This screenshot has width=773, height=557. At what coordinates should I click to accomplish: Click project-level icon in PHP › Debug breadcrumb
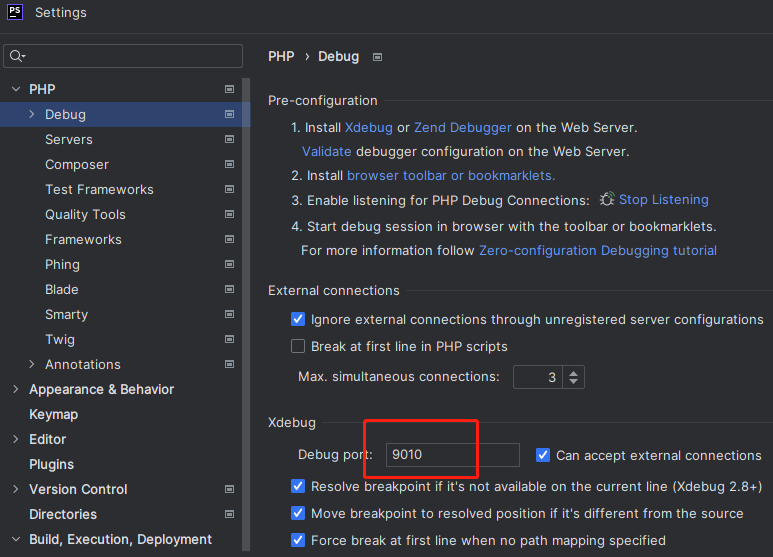377,57
